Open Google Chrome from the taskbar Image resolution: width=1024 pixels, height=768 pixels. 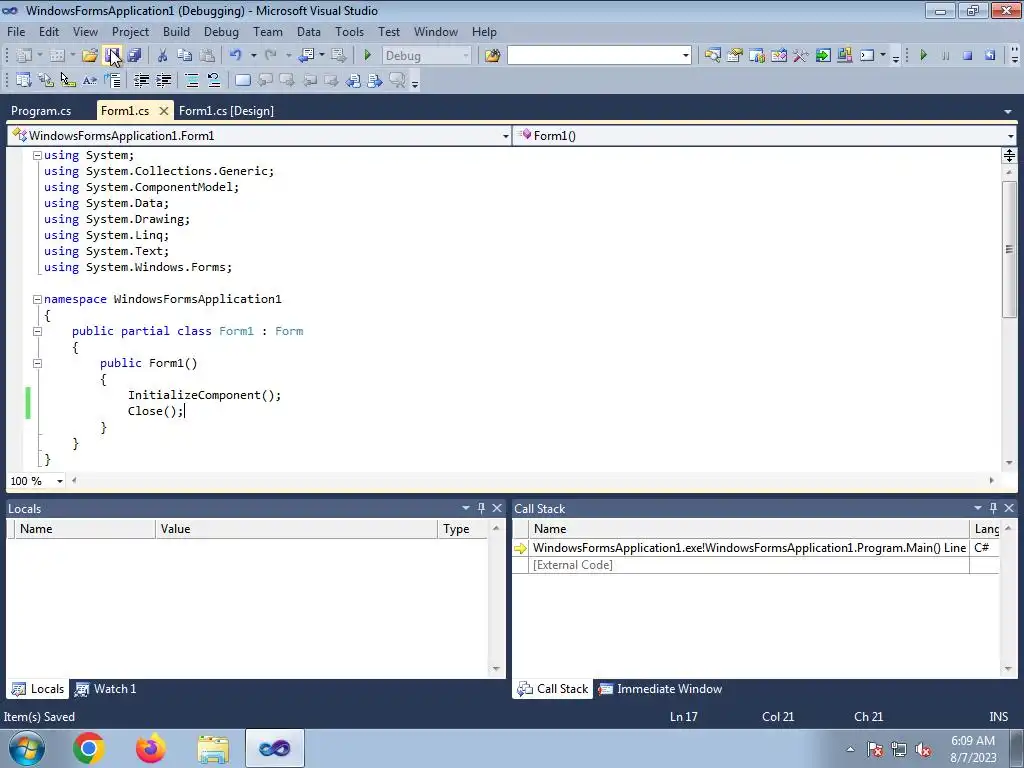click(x=89, y=748)
